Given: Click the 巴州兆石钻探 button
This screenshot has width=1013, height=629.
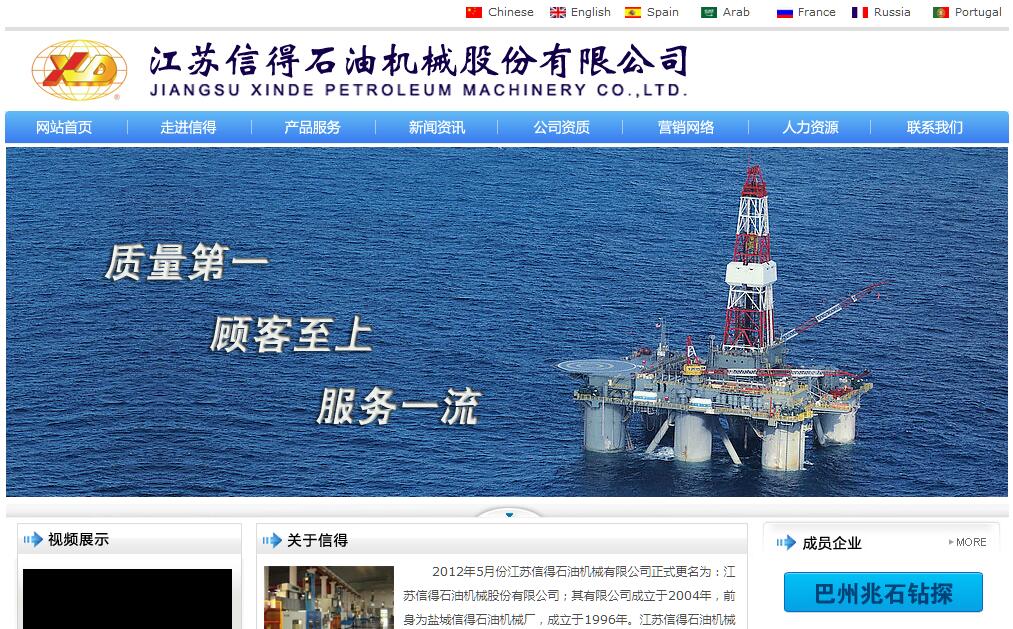Looking at the screenshot, I should point(883,593).
